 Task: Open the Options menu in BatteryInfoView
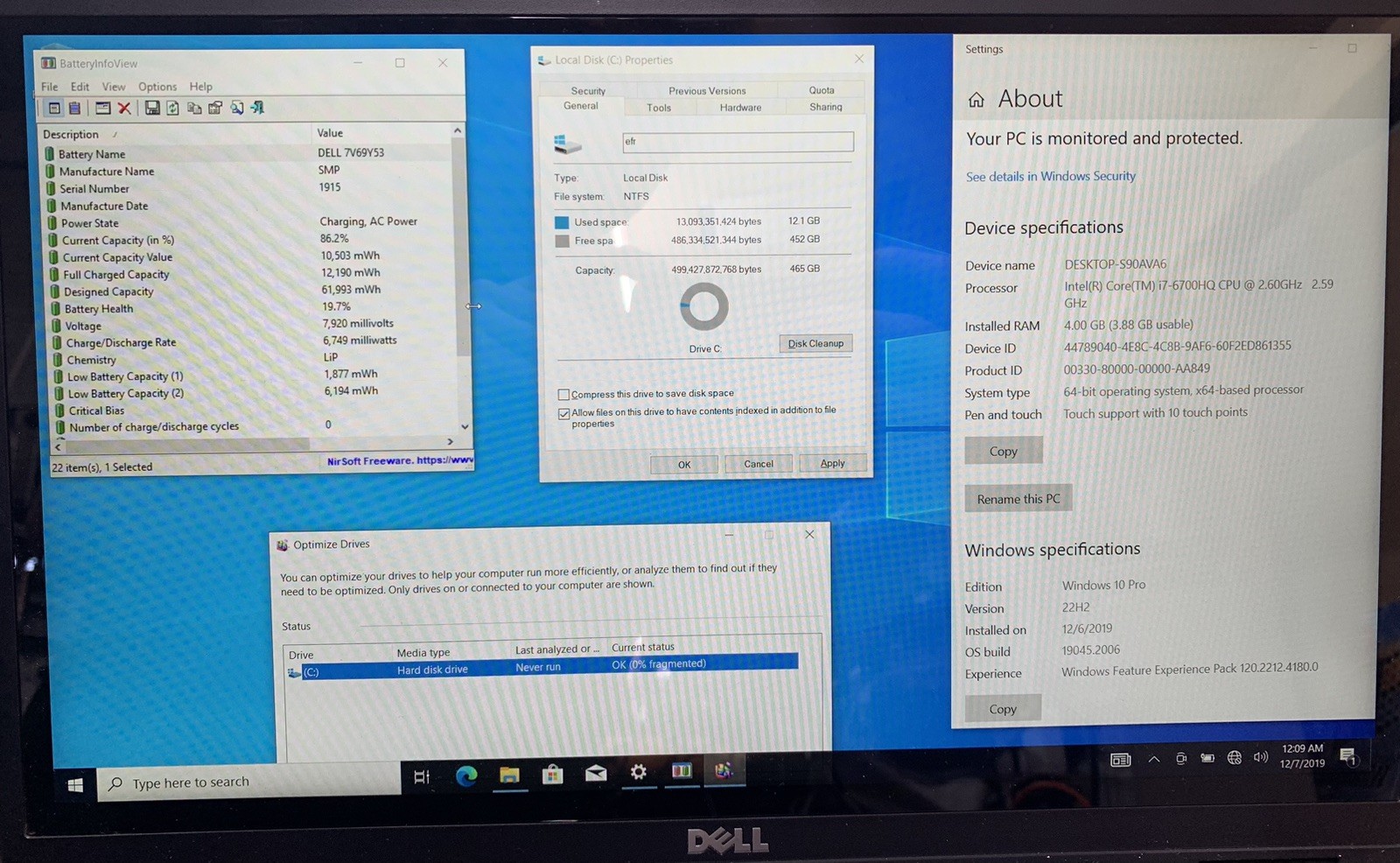tap(157, 87)
